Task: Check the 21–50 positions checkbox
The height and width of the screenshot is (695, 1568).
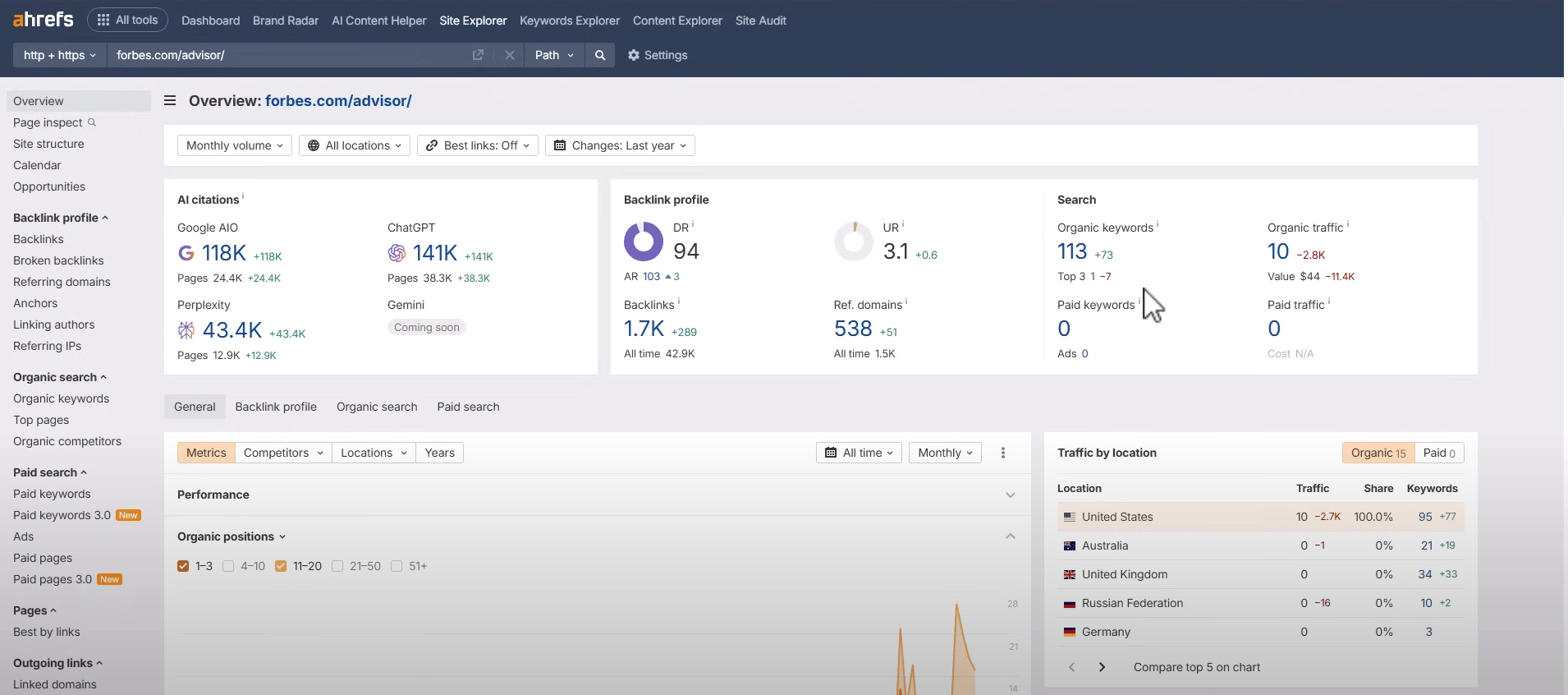Action: pyautogui.click(x=337, y=566)
